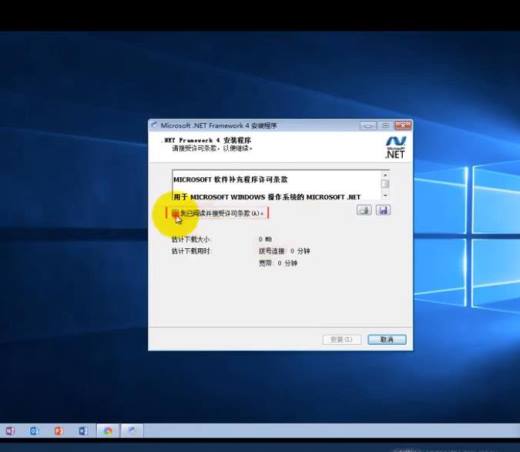Image resolution: width=520 pixels, height=452 pixels.
Task: Open OneNote from the taskbar
Action: tap(10, 431)
